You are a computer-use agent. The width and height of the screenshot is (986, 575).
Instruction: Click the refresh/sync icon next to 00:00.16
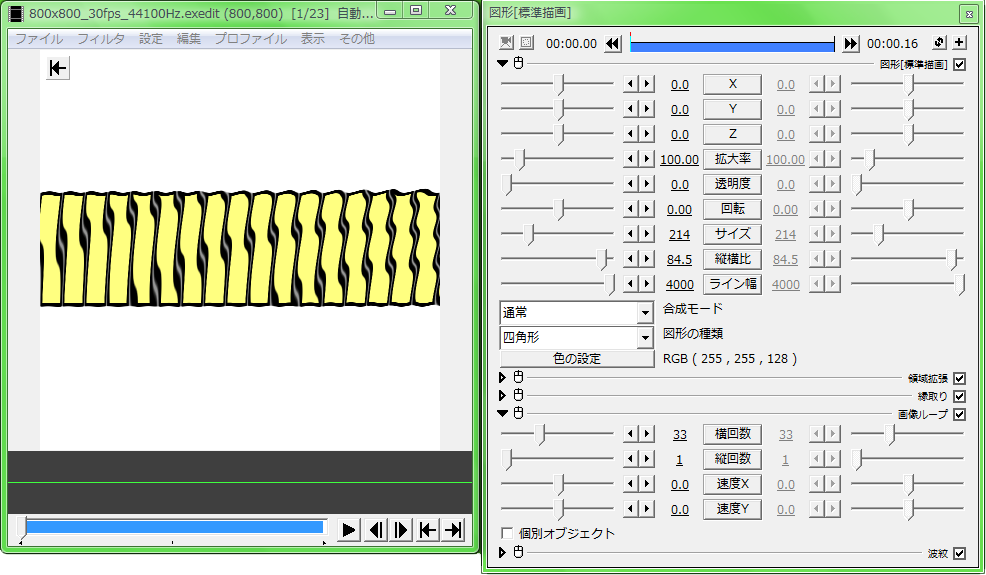(939, 42)
